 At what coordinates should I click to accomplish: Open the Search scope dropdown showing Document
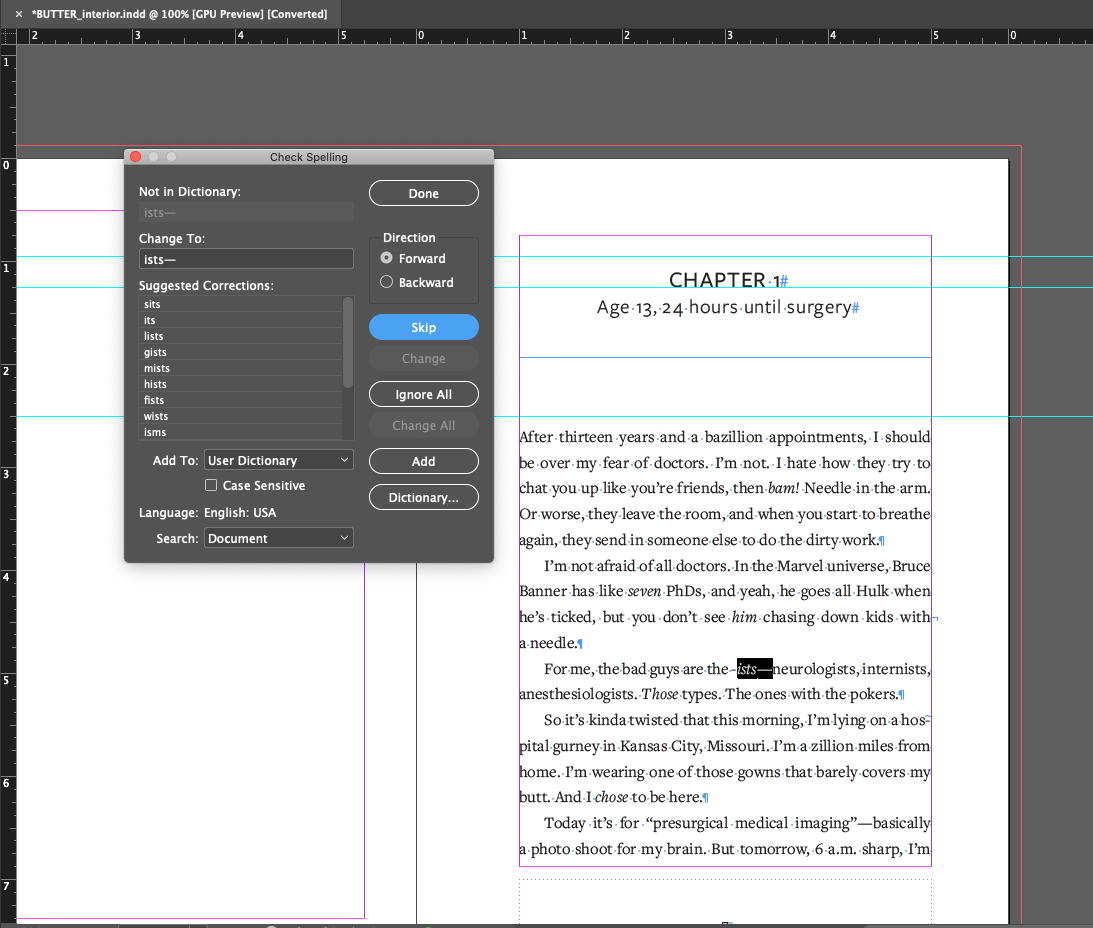(278, 537)
